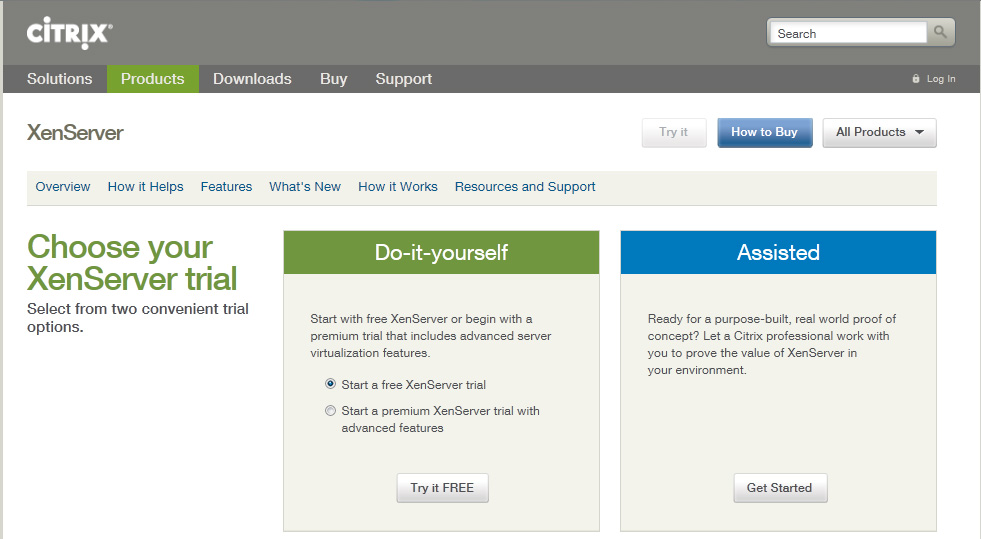Click the 'Ready for a purpose-built' paragraph
This screenshot has height=539, width=981.
pyautogui.click(x=771, y=345)
